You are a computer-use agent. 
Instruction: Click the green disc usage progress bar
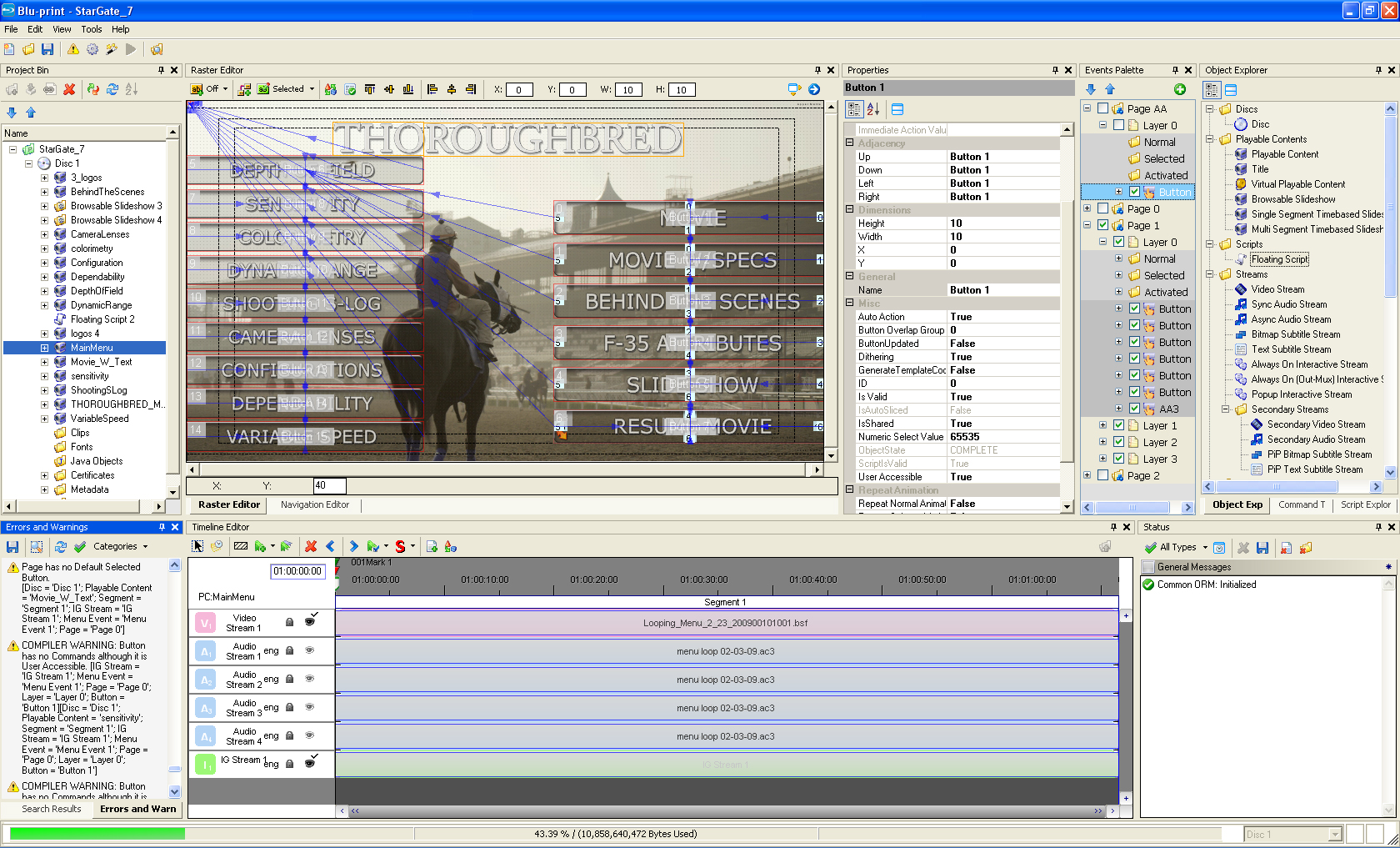coord(97,834)
